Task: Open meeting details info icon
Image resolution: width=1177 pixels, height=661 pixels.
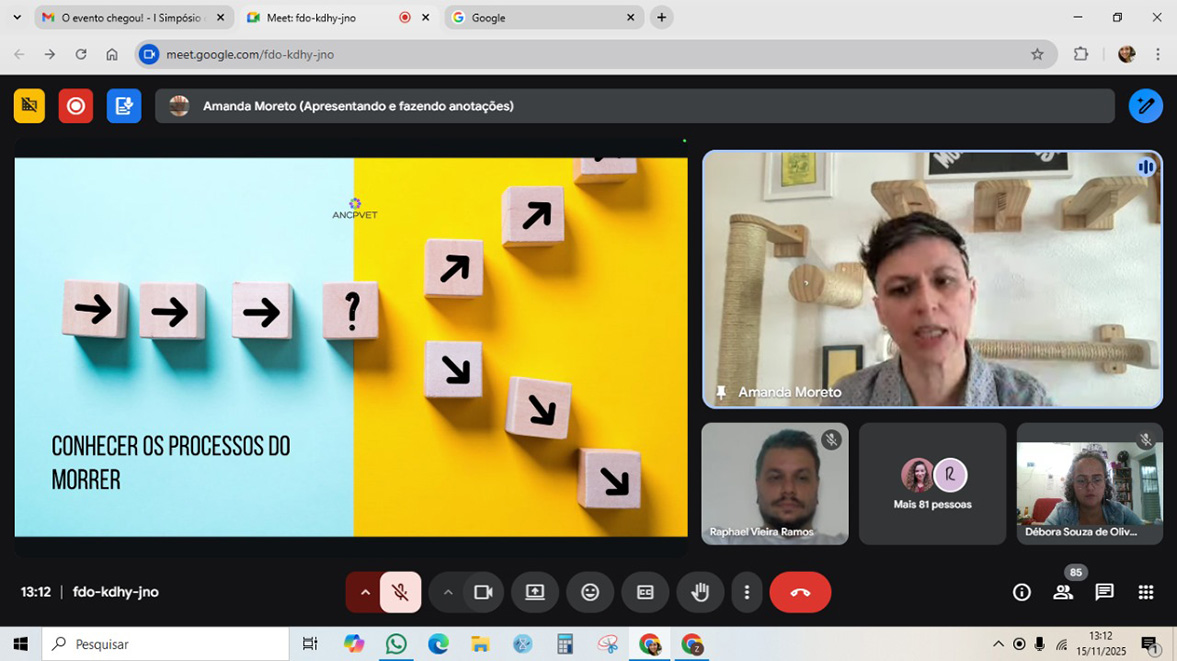Action: (1021, 593)
